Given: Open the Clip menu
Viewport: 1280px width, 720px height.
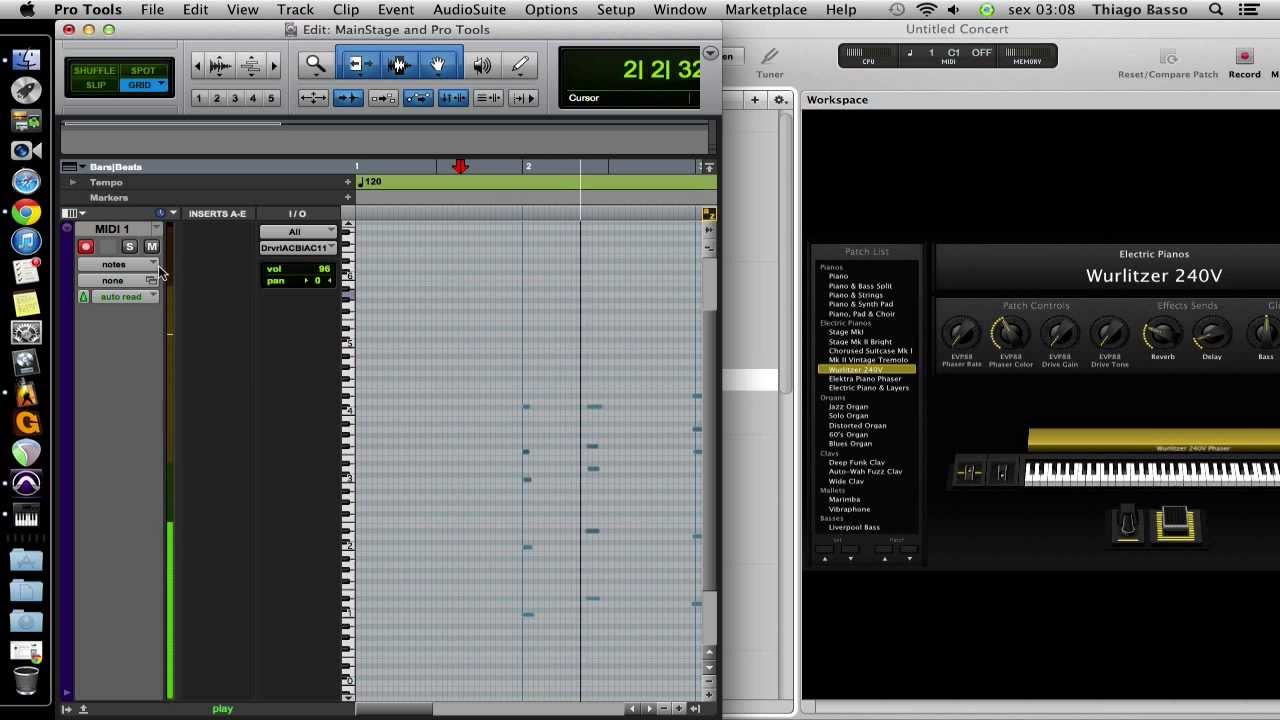Looking at the screenshot, I should click(346, 10).
